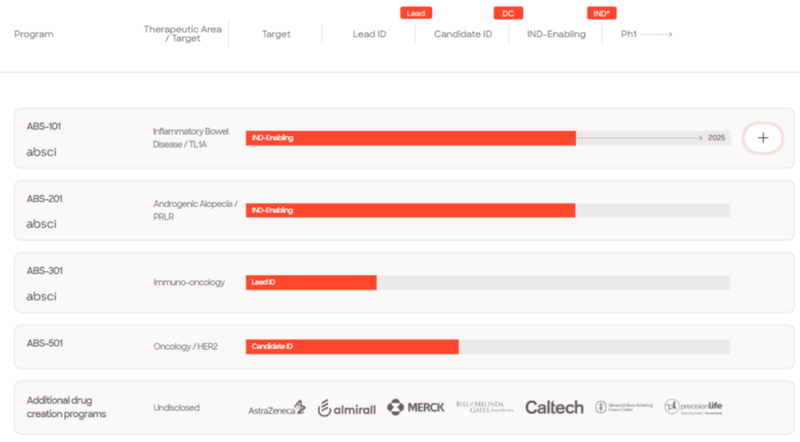The image size is (800, 442).
Task: Open the precisionlife logo
Action: coord(693,407)
